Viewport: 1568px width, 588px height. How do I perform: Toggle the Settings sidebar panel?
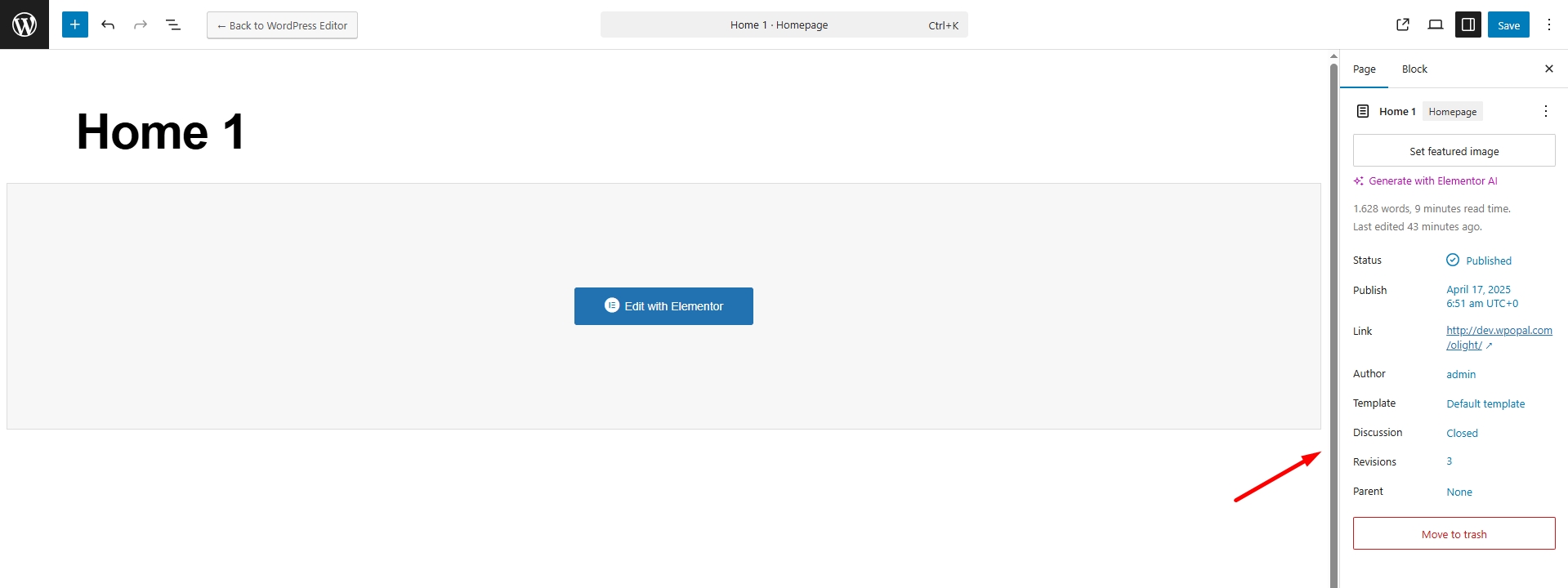[1468, 24]
